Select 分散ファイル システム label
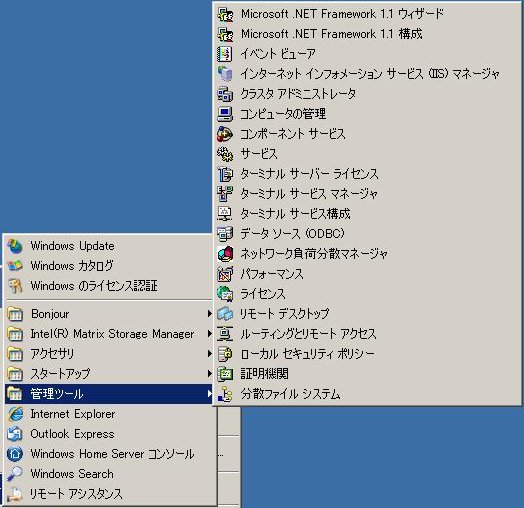Image resolution: width=524 pixels, height=508 pixels. click(290, 394)
